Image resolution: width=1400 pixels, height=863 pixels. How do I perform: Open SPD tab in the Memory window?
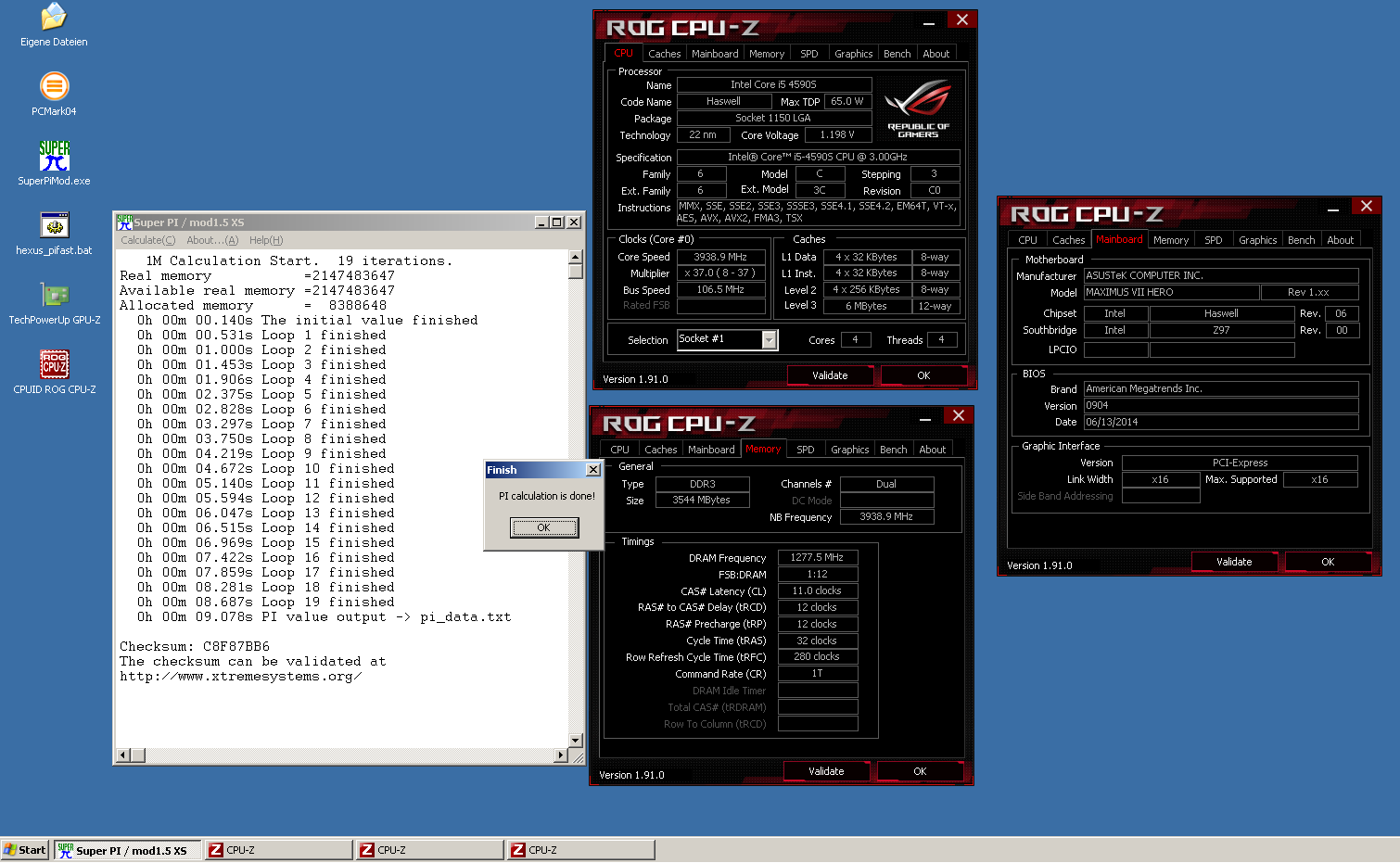coord(806,450)
